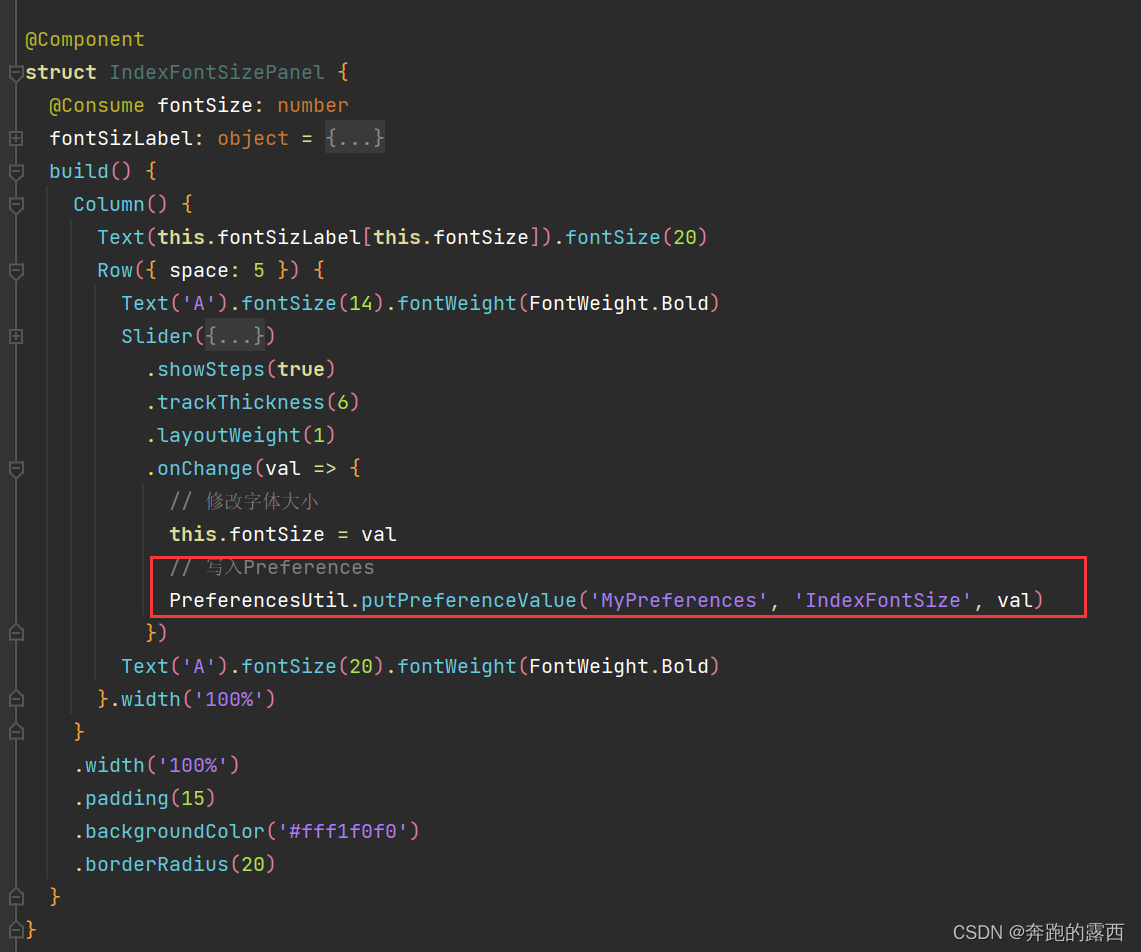Click fold end marker at Column closing brace
This screenshot has width=1141, height=952.
pos(16,732)
